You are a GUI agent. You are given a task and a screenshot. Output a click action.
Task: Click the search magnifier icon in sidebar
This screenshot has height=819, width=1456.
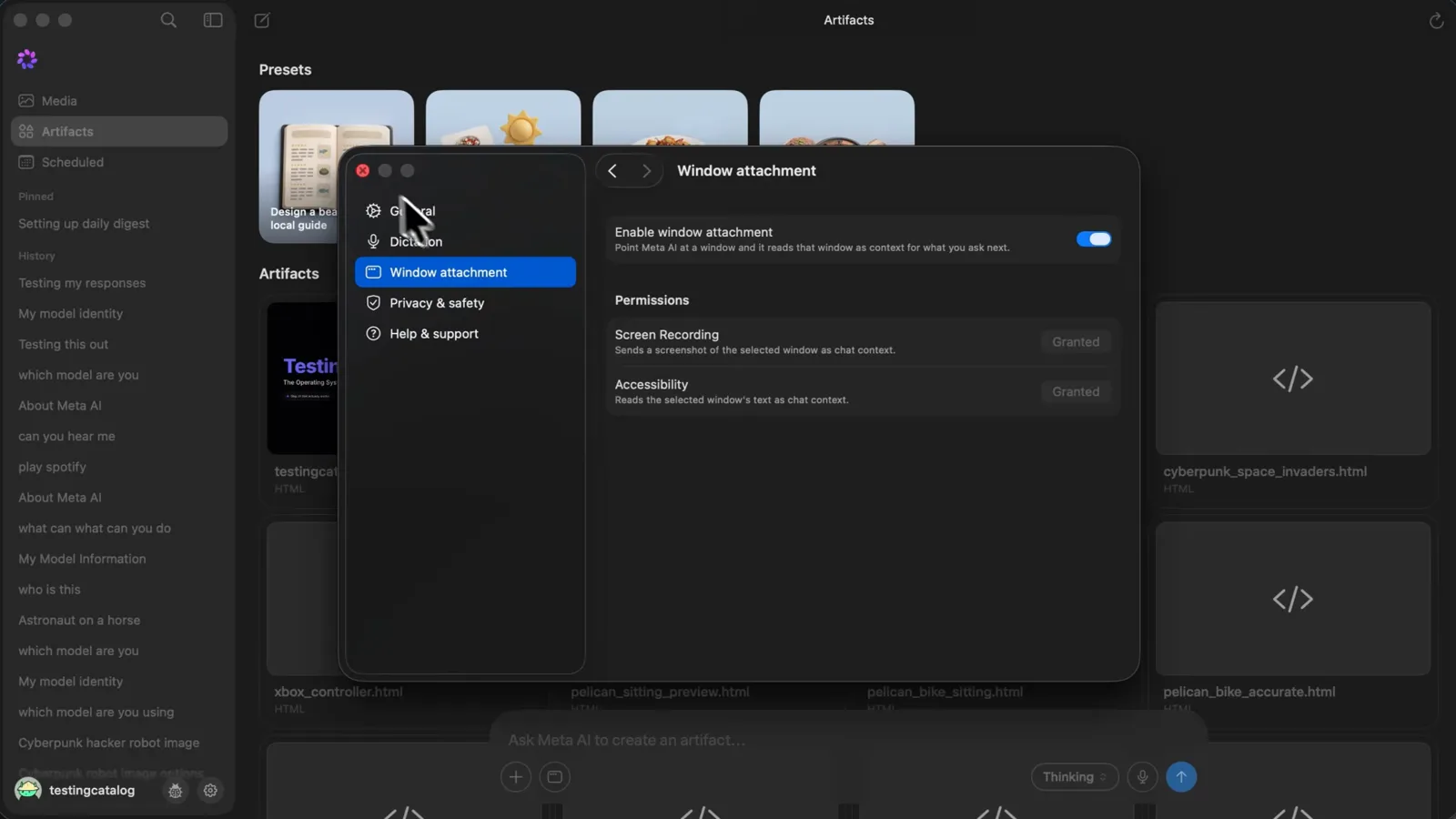168,20
